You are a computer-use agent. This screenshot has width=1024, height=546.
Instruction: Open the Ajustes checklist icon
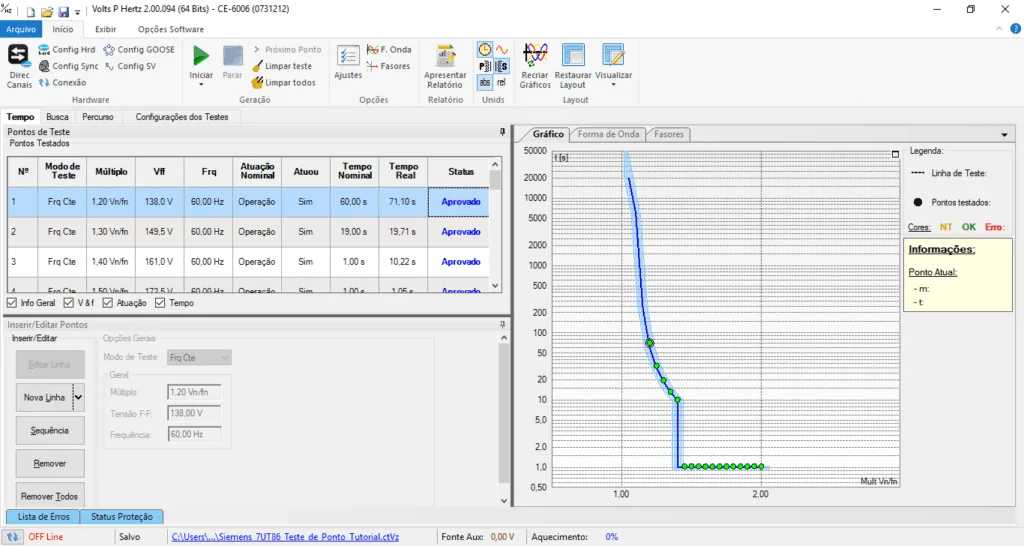pos(348,56)
